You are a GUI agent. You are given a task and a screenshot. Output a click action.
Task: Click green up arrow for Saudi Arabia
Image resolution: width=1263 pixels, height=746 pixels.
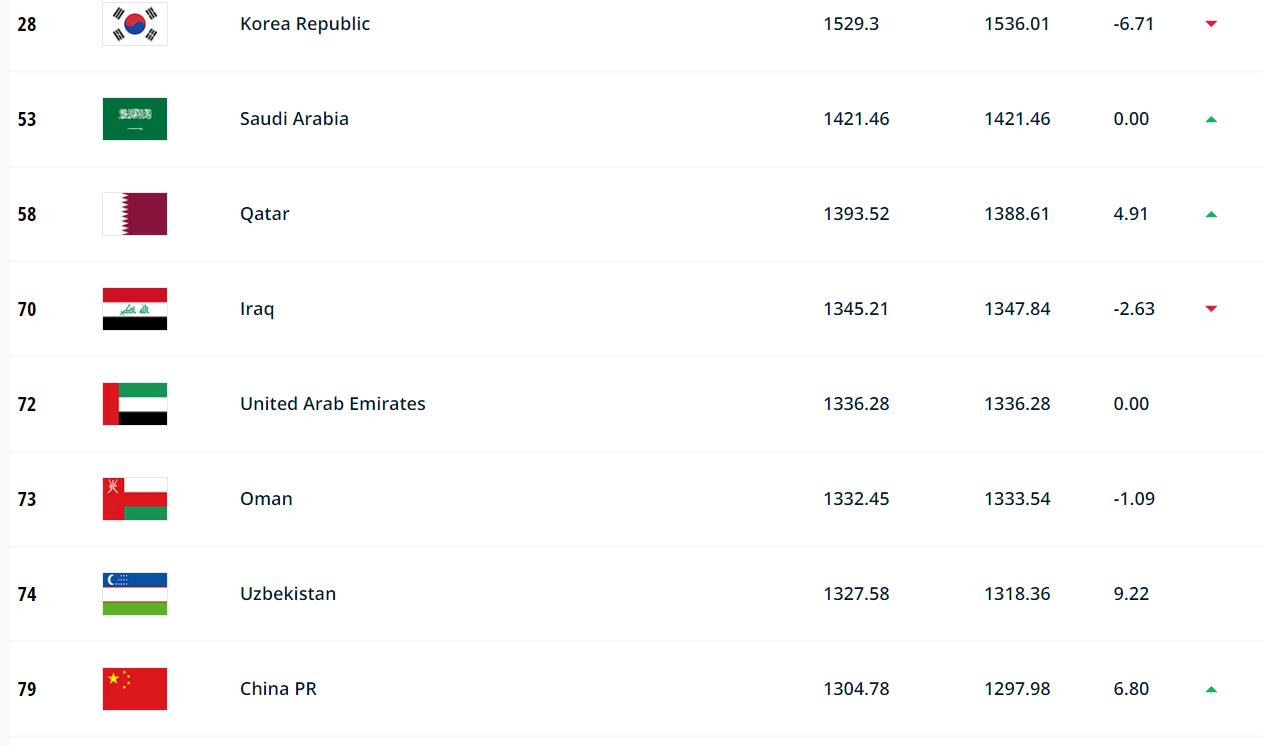(x=1211, y=119)
